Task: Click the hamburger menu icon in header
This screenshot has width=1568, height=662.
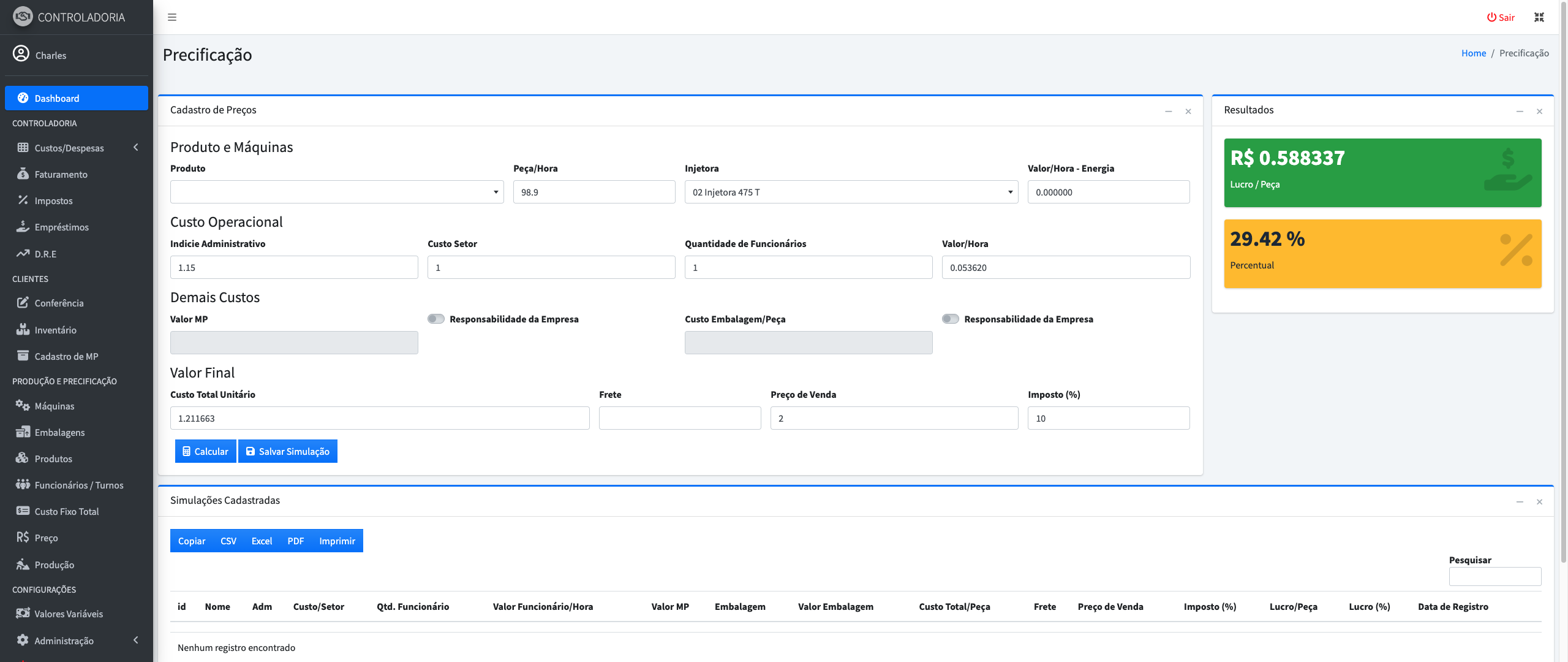Action: (172, 17)
